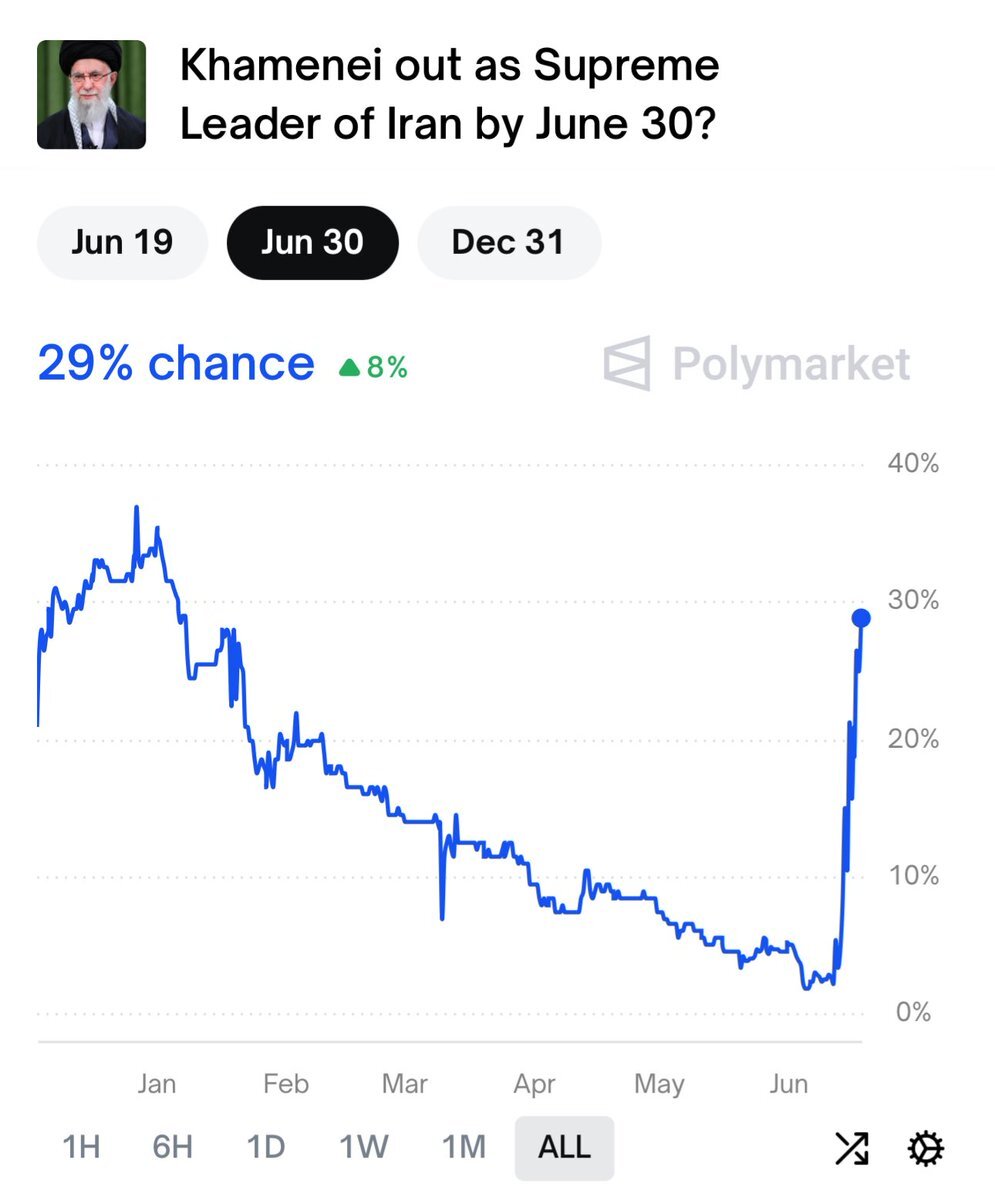This screenshot has width=995, height=1200.
Task: Set chart range to 1H
Action: pos(81,1147)
